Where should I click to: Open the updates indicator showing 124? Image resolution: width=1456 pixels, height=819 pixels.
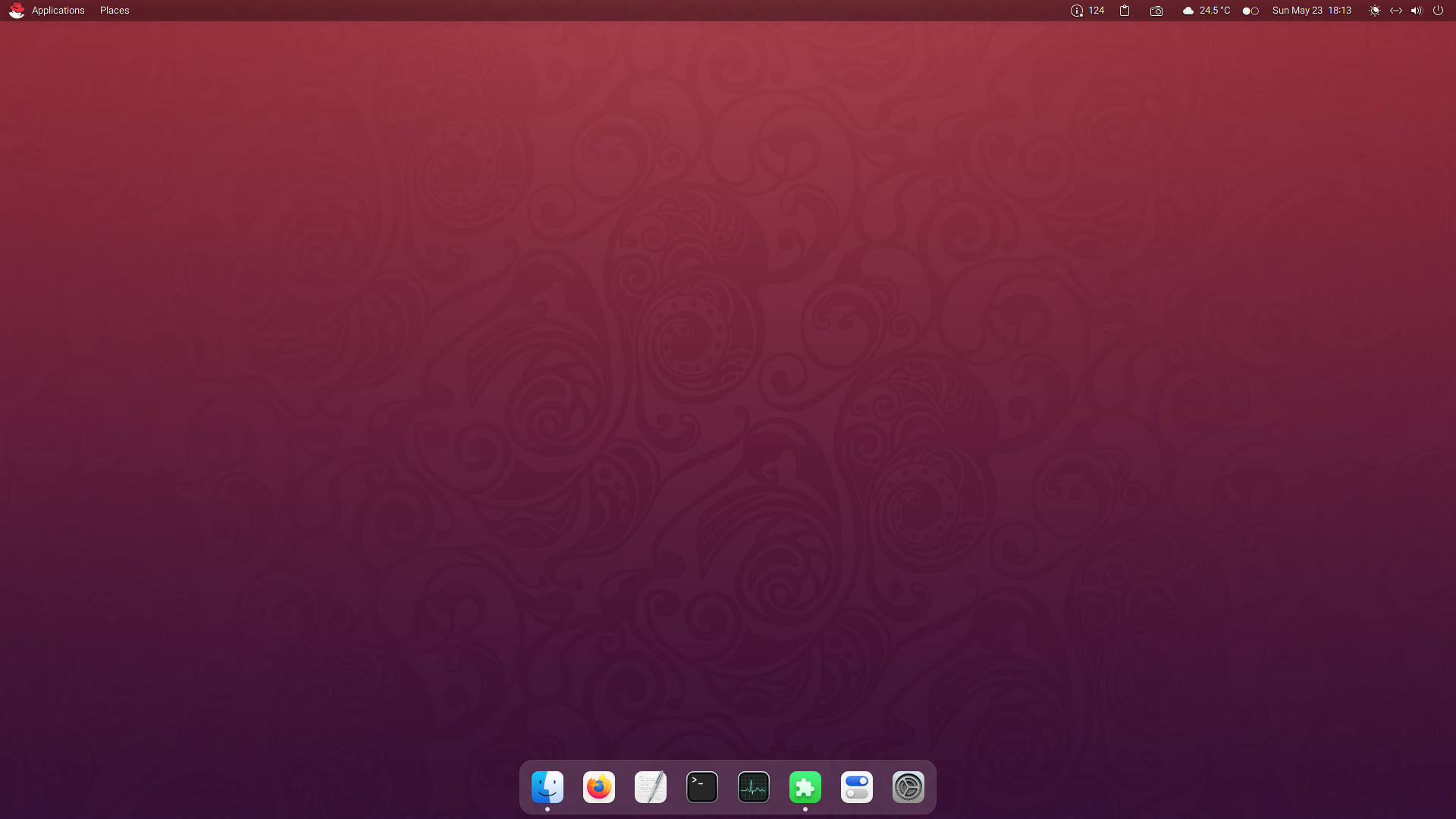point(1087,11)
